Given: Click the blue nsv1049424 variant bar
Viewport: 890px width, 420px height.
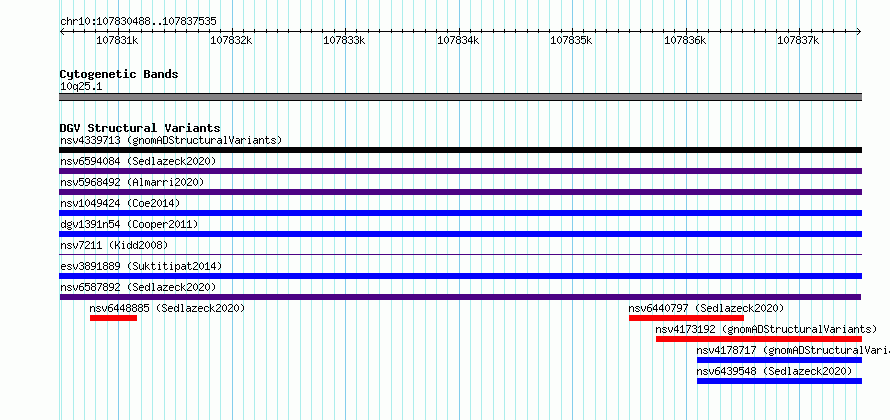Looking at the screenshot, I should click(460, 213).
